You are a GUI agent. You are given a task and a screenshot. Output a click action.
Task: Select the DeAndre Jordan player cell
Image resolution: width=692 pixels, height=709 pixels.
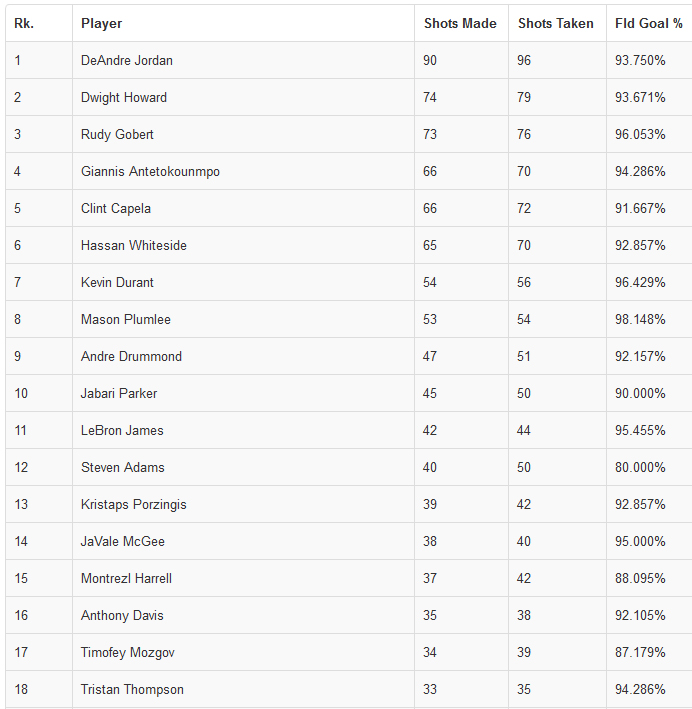pyautogui.click(x=127, y=60)
